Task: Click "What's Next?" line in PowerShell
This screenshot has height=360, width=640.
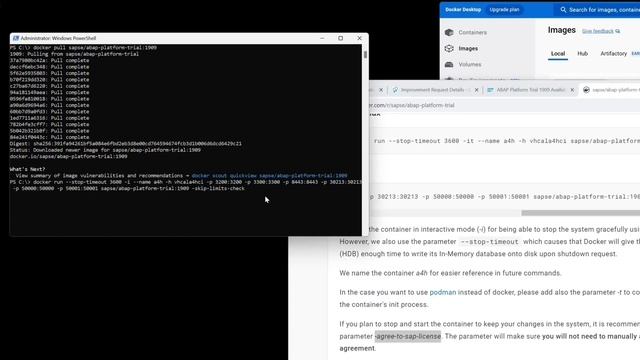Action: tap(27, 169)
